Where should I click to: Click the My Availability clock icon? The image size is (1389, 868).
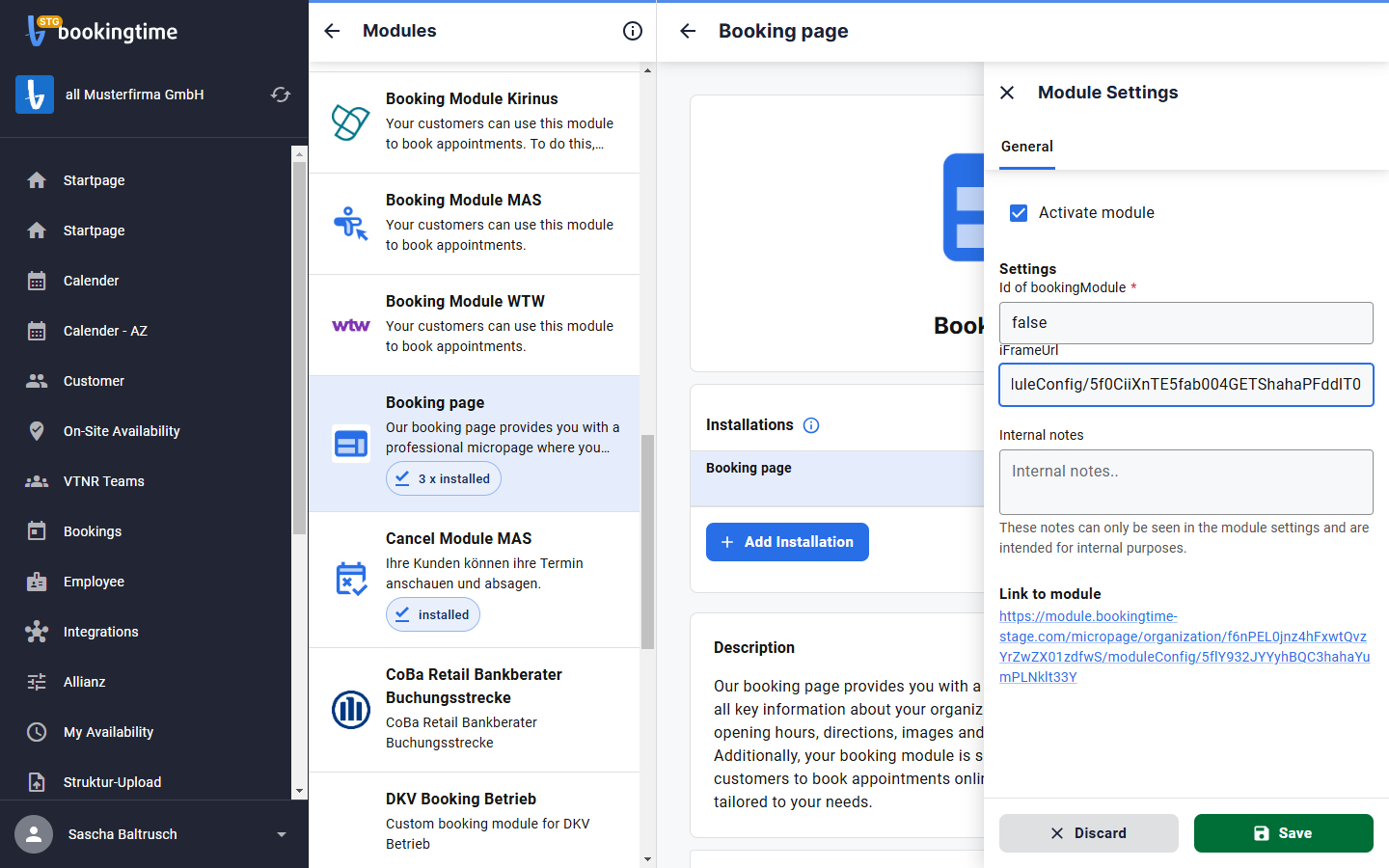pos(37,732)
